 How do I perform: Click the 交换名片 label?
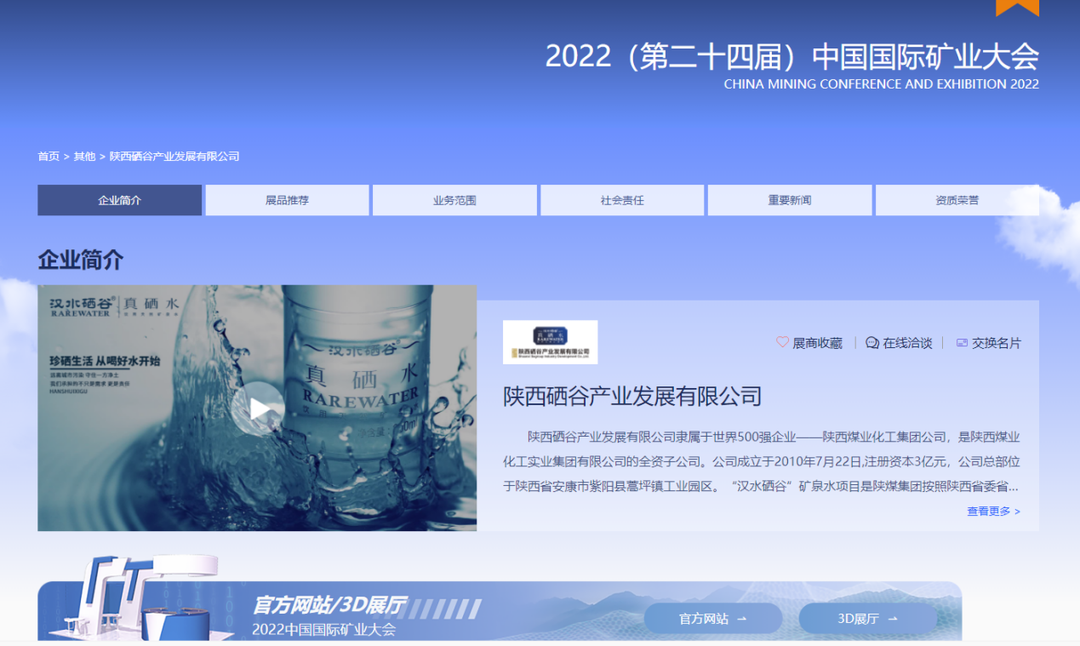996,343
